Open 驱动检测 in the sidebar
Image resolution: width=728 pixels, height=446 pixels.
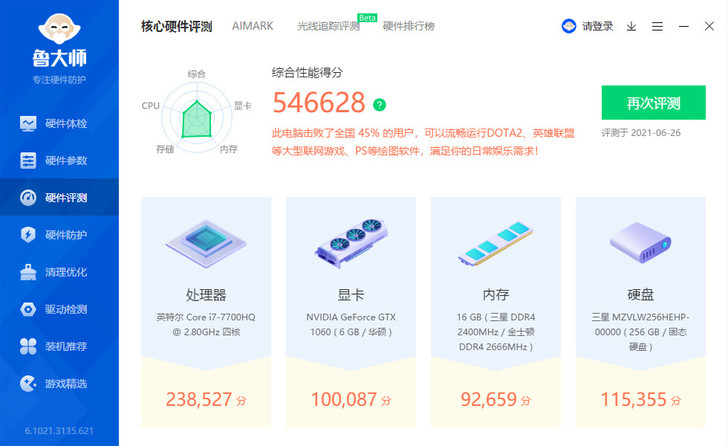coord(59,309)
